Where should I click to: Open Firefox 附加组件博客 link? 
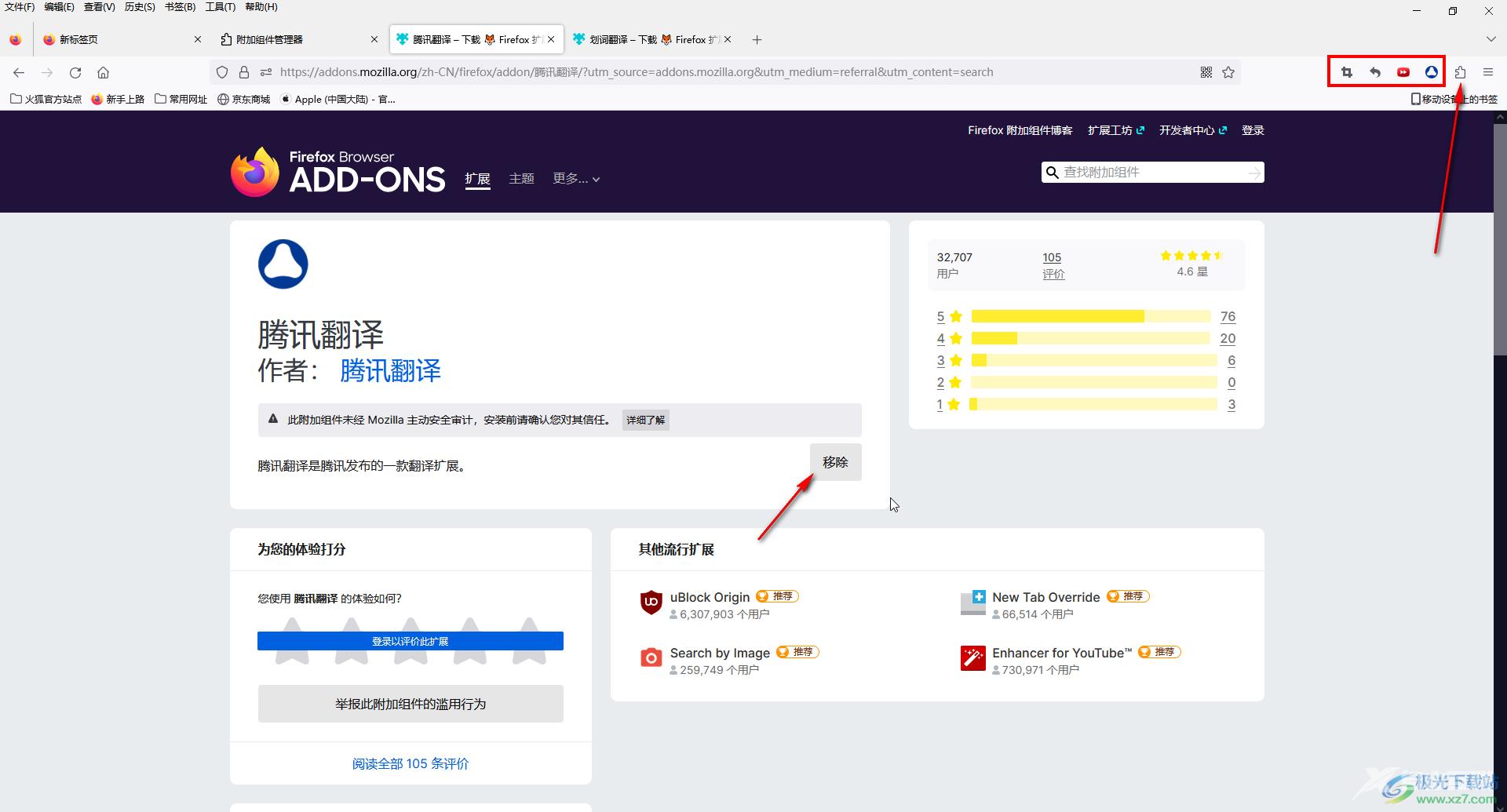pos(1020,130)
